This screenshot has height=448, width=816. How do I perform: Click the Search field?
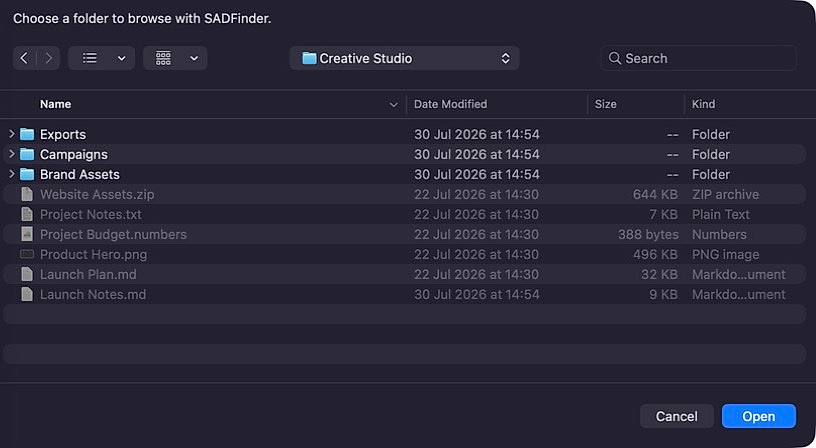(698, 58)
